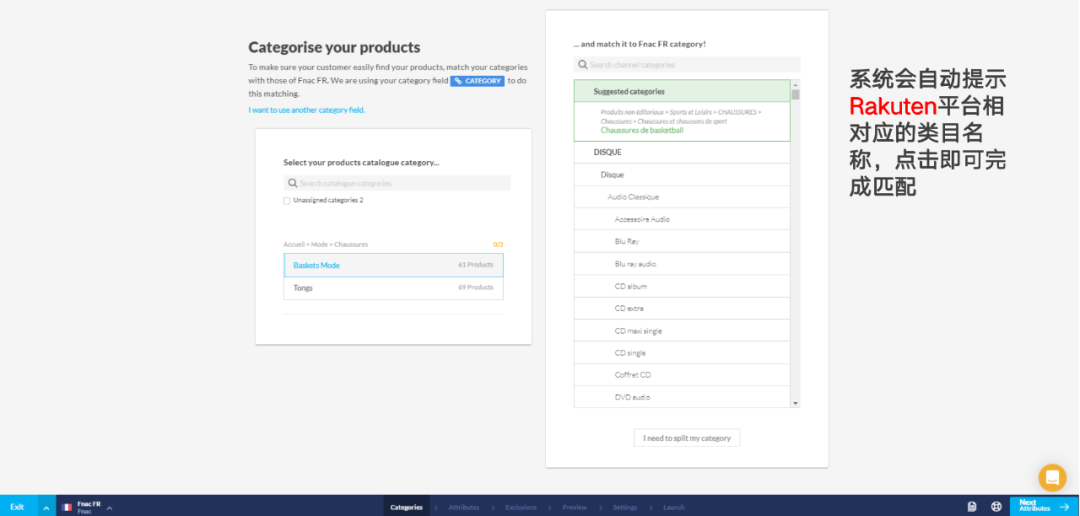Select CD extra category
This screenshot has width=1080, height=516.
(682, 308)
